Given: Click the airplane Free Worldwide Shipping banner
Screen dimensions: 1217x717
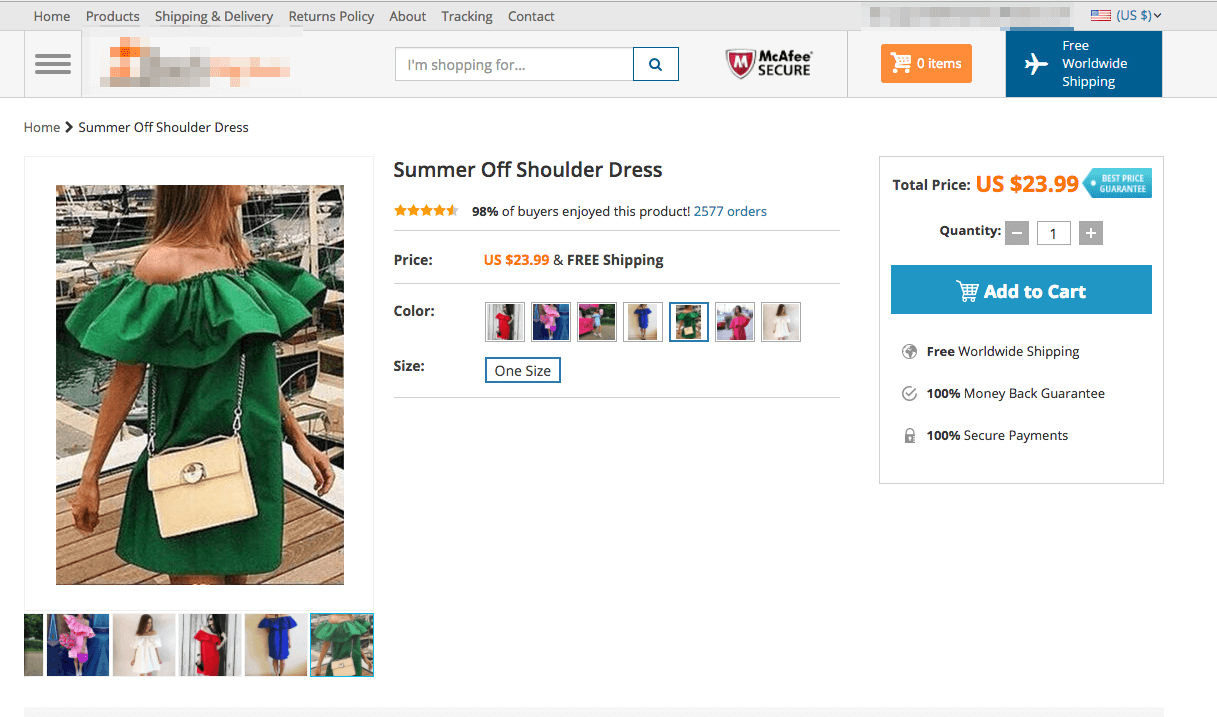Looking at the screenshot, I should tap(1084, 64).
